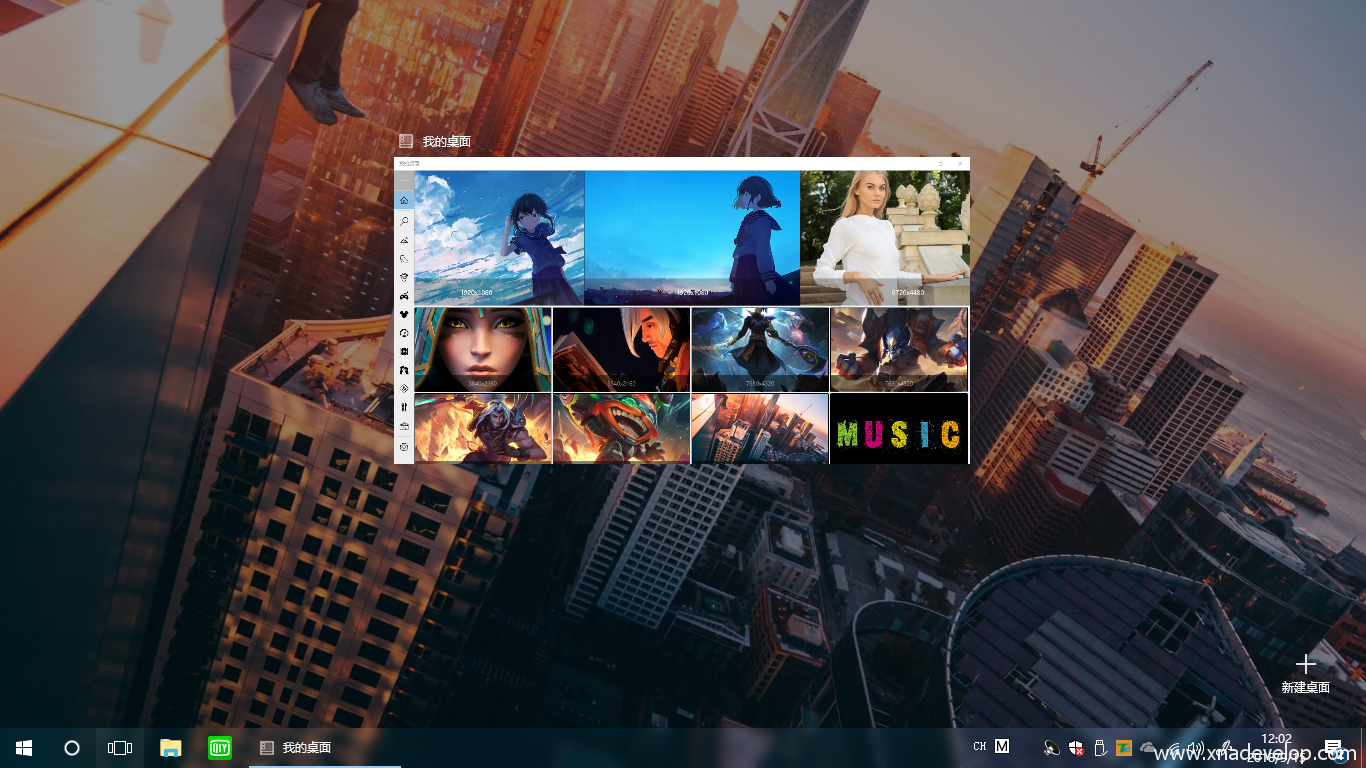This screenshot has height=768, width=1366.
Task: Toggle the Task View button
Action: [120, 747]
